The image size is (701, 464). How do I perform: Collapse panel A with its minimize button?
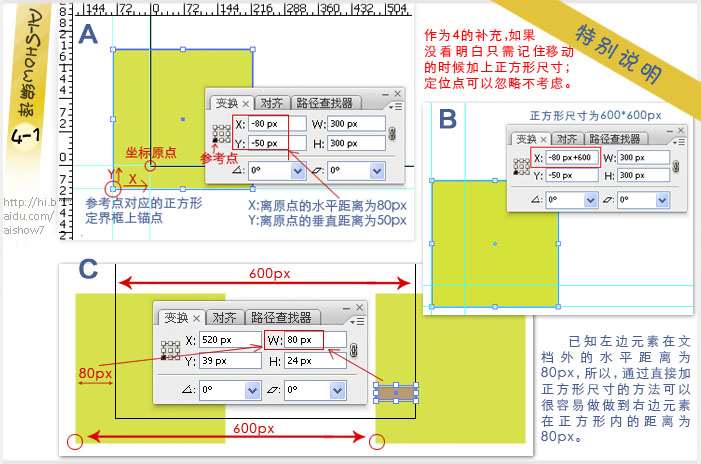click(385, 94)
